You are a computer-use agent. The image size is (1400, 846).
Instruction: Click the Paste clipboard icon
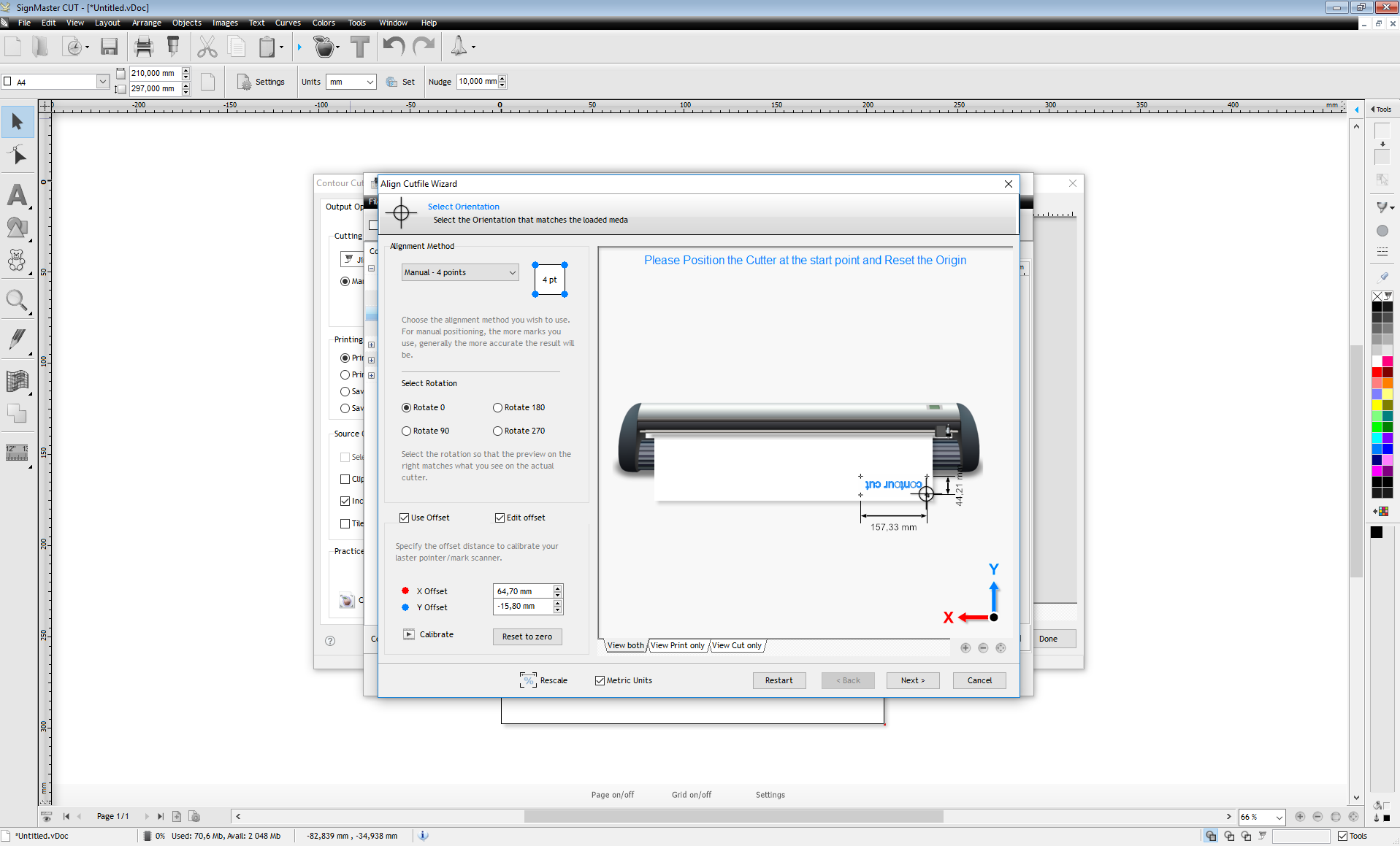(x=267, y=47)
